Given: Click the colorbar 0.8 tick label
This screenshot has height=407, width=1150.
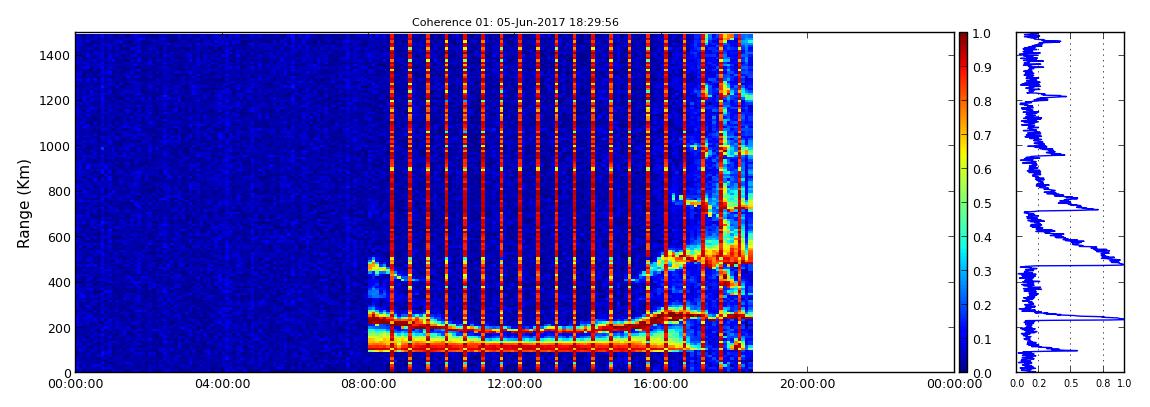Looking at the screenshot, I should pos(981,102).
